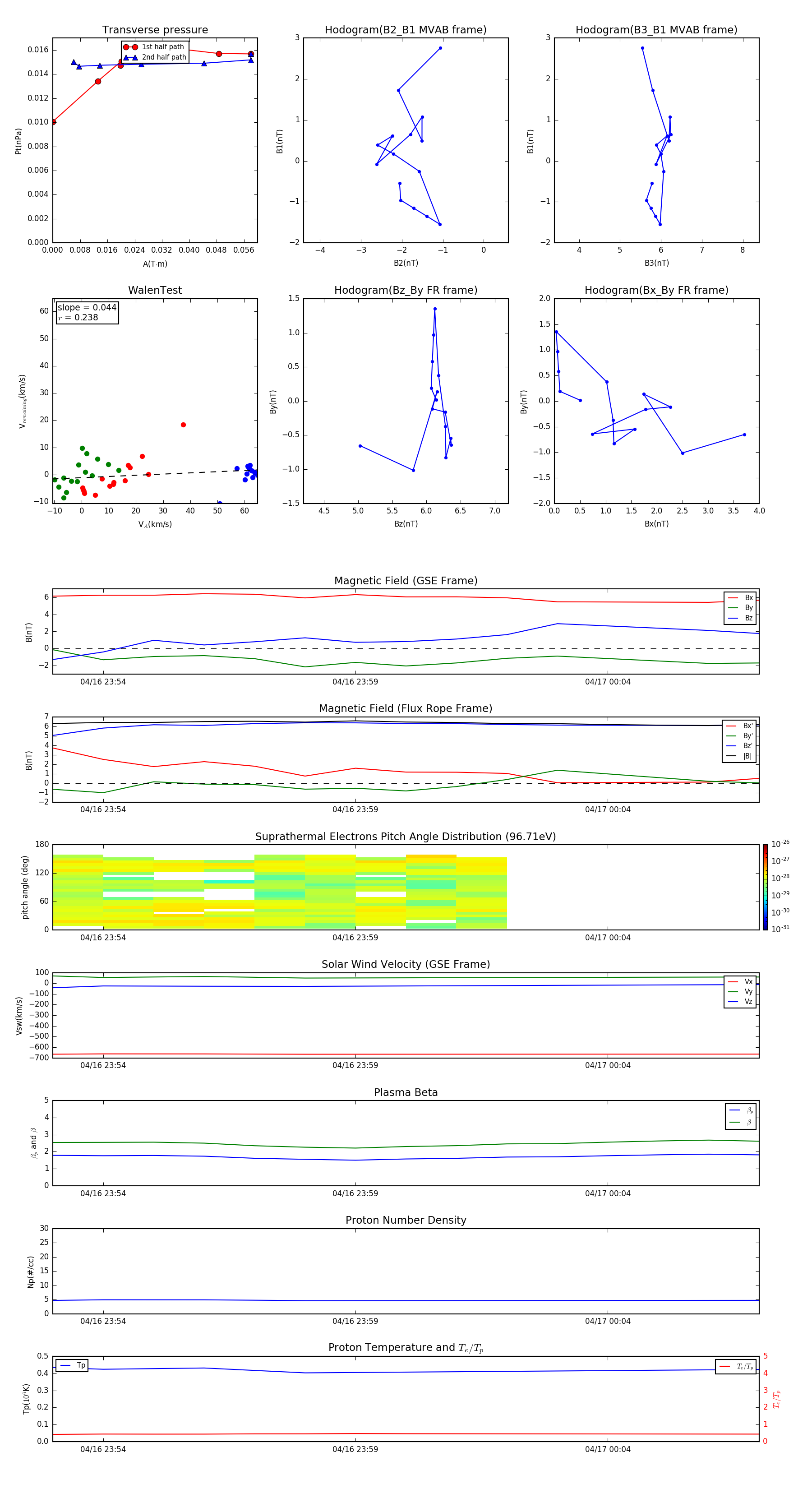Click the 'Bz' legend entry in the GSE magnetic field plot
The image size is (812, 1489).
pos(741,618)
